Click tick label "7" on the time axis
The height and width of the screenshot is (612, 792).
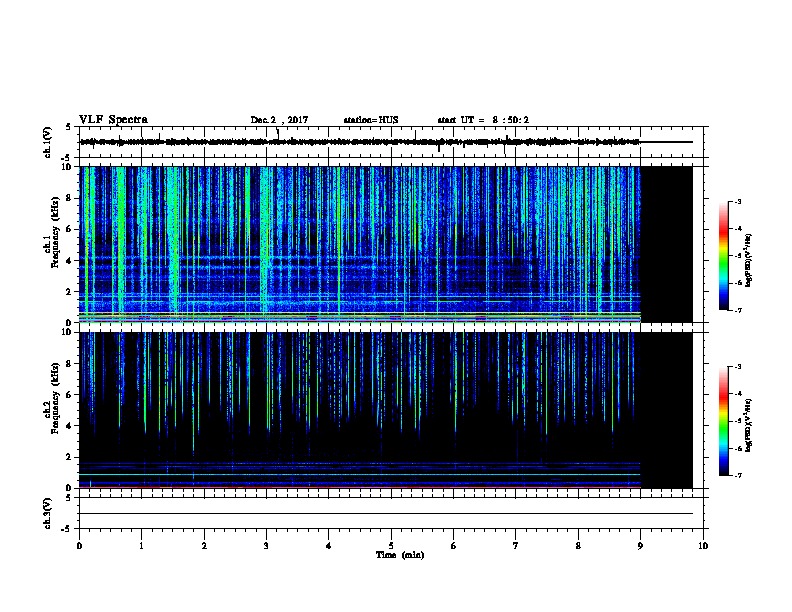click(516, 546)
